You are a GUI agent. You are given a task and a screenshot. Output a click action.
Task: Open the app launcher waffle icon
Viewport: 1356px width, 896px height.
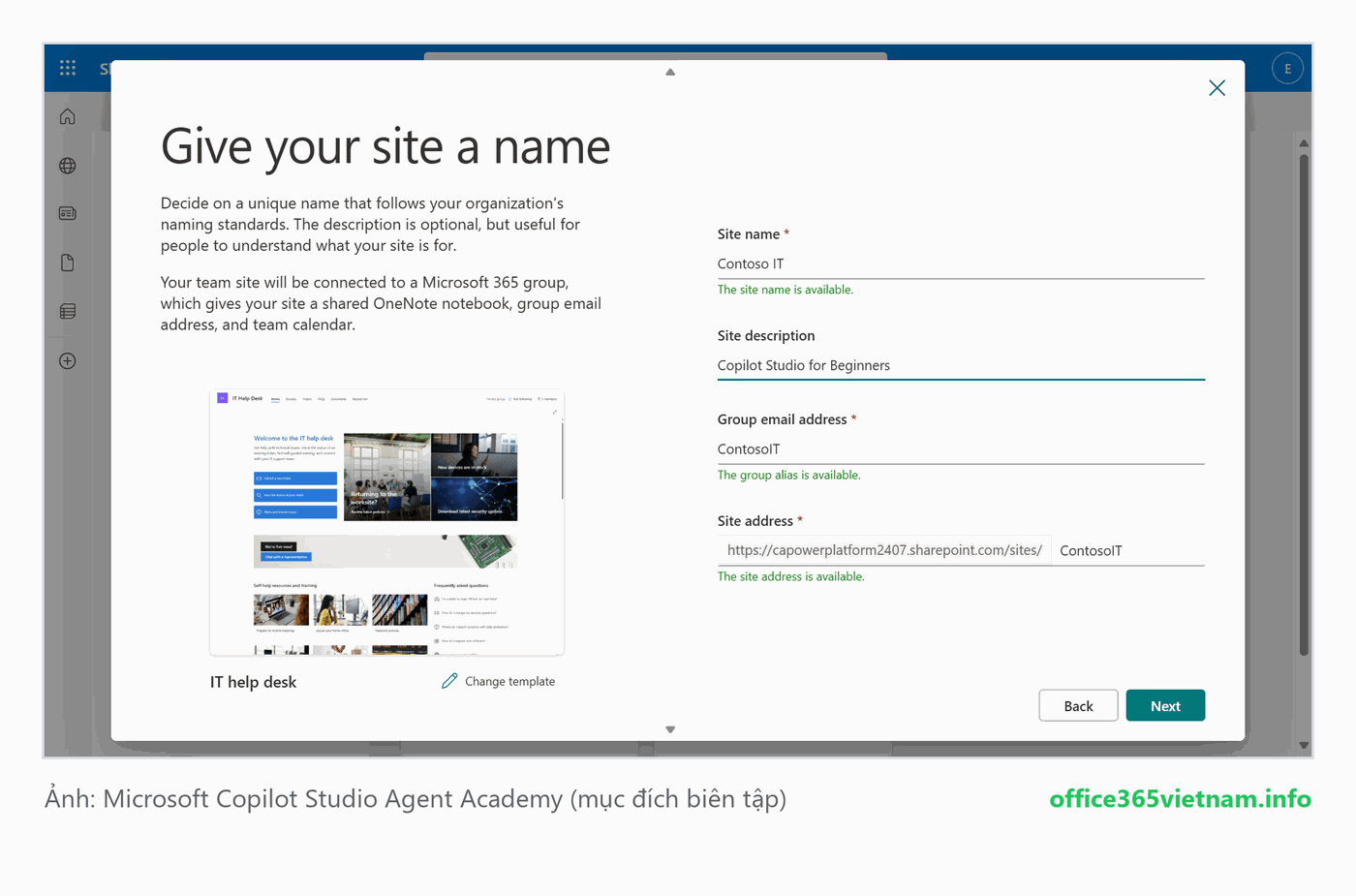click(67, 68)
